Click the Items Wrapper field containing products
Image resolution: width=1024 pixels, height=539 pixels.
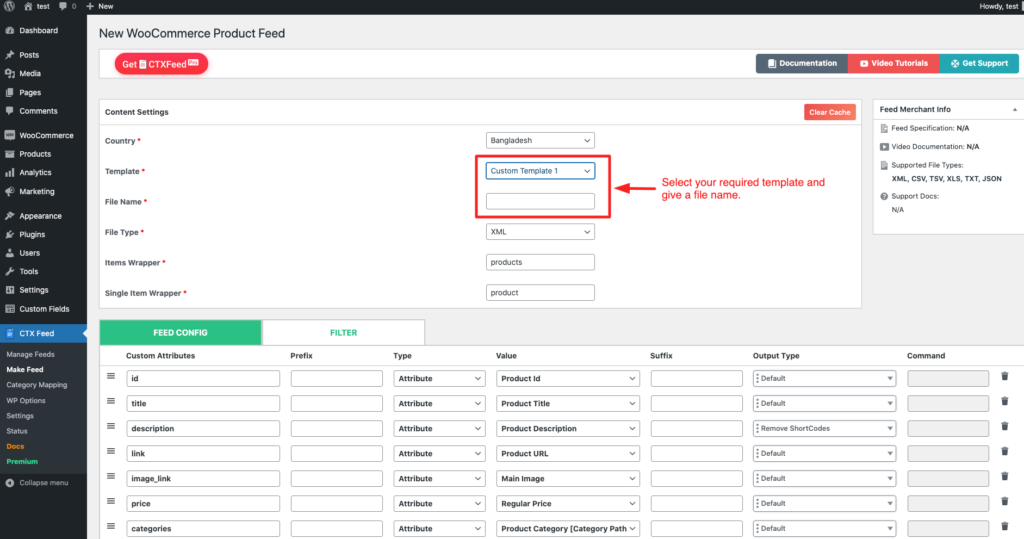point(540,262)
